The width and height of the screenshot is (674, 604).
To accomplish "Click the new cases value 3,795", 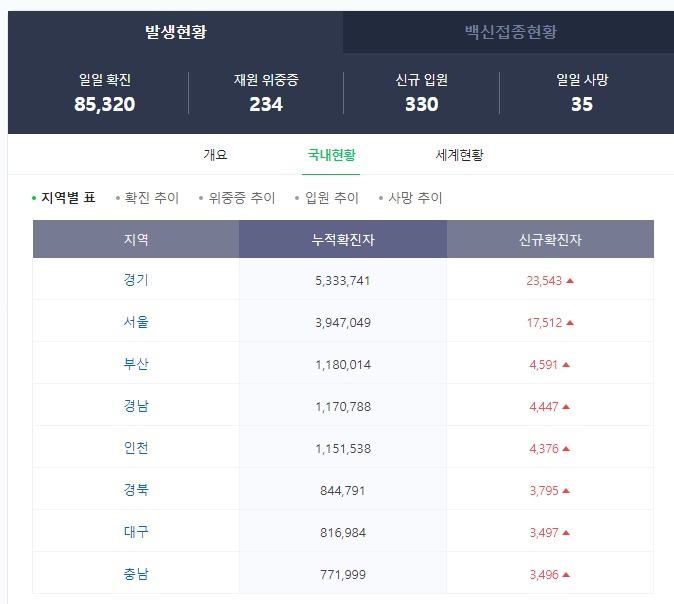I will (544, 491).
